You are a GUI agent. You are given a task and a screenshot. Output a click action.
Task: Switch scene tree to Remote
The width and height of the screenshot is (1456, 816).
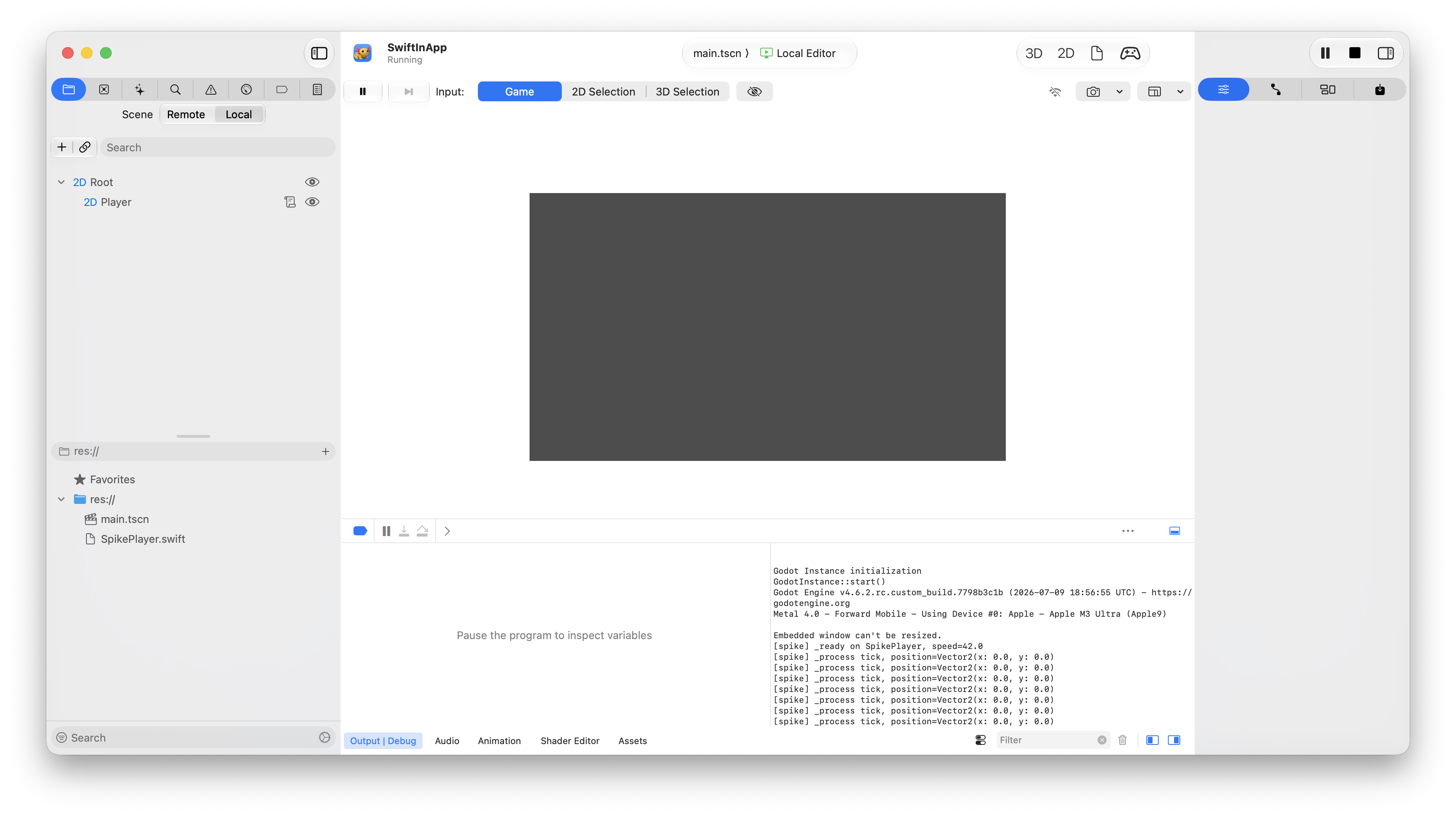186,114
